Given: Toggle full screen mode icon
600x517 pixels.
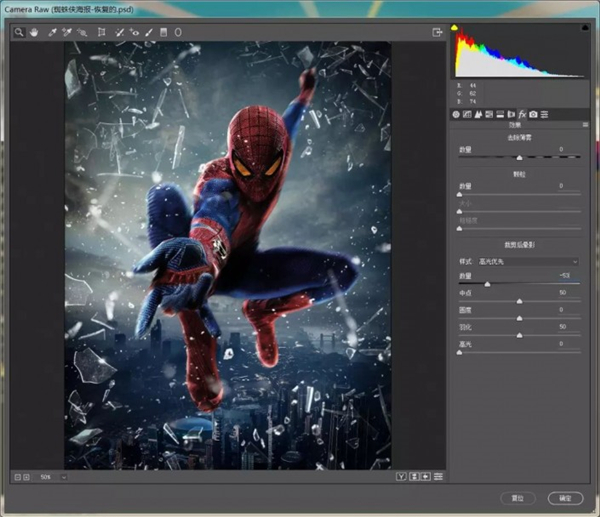Looking at the screenshot, I should point(437,32).
